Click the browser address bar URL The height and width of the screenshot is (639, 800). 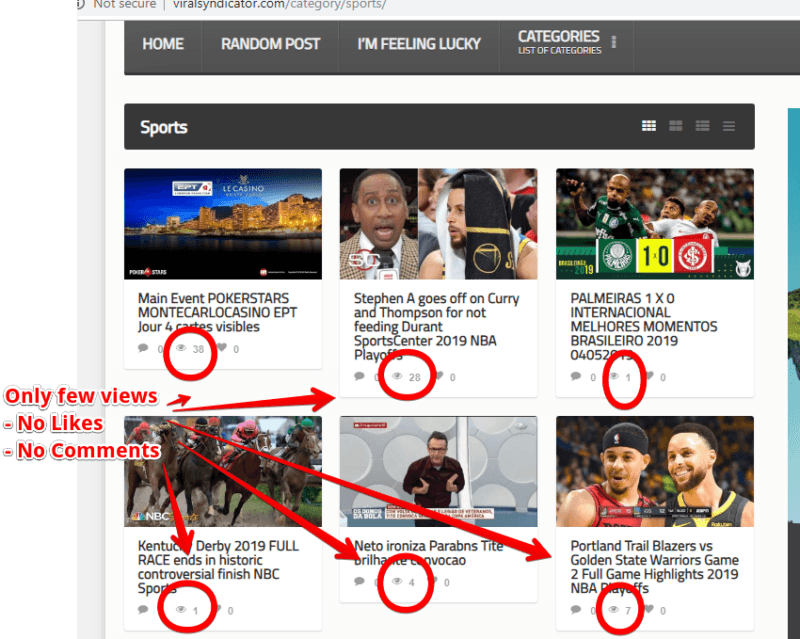(280, 5)
